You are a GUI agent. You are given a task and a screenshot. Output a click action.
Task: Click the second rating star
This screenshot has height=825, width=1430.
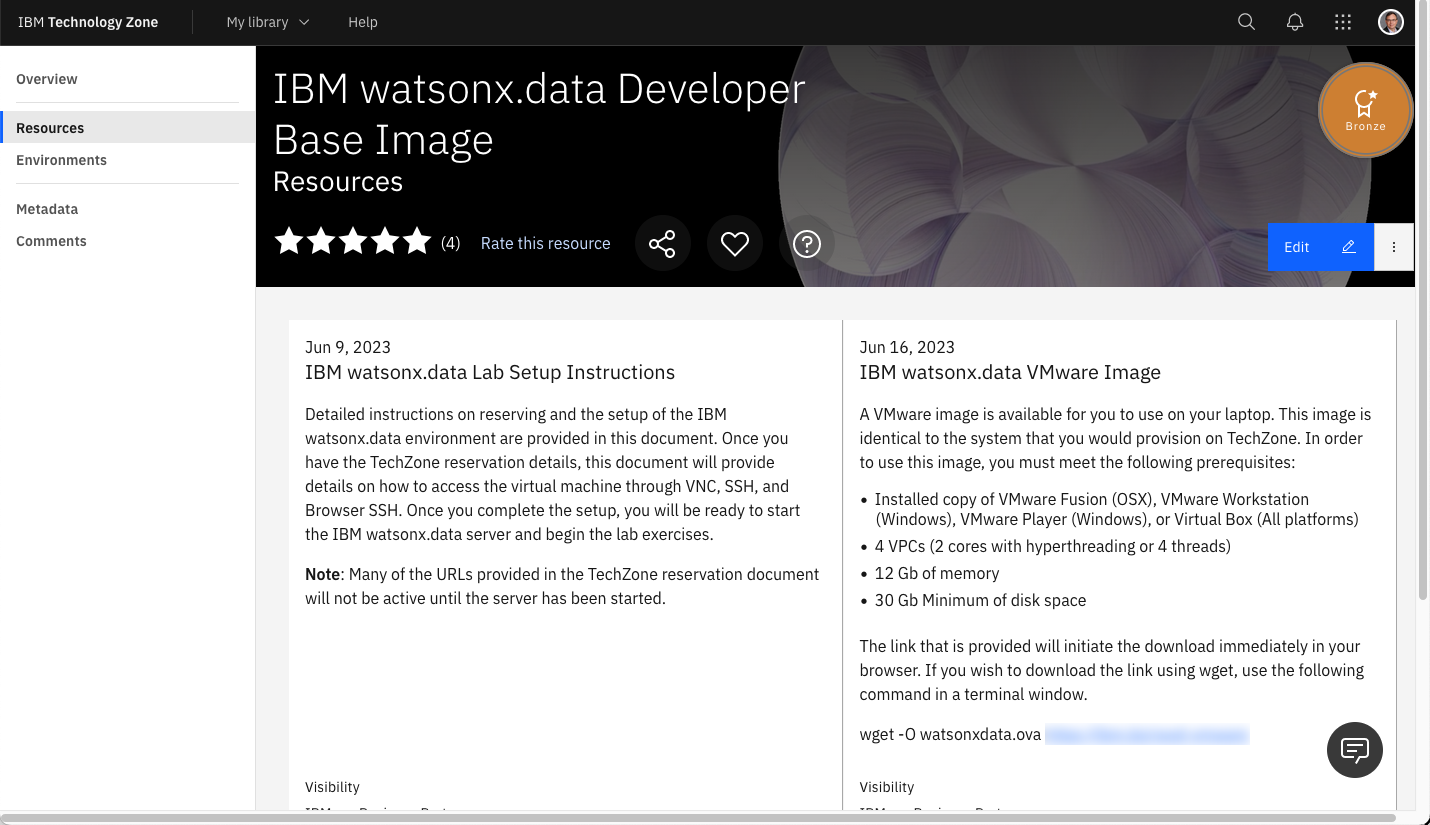click(x=321, y=241)
